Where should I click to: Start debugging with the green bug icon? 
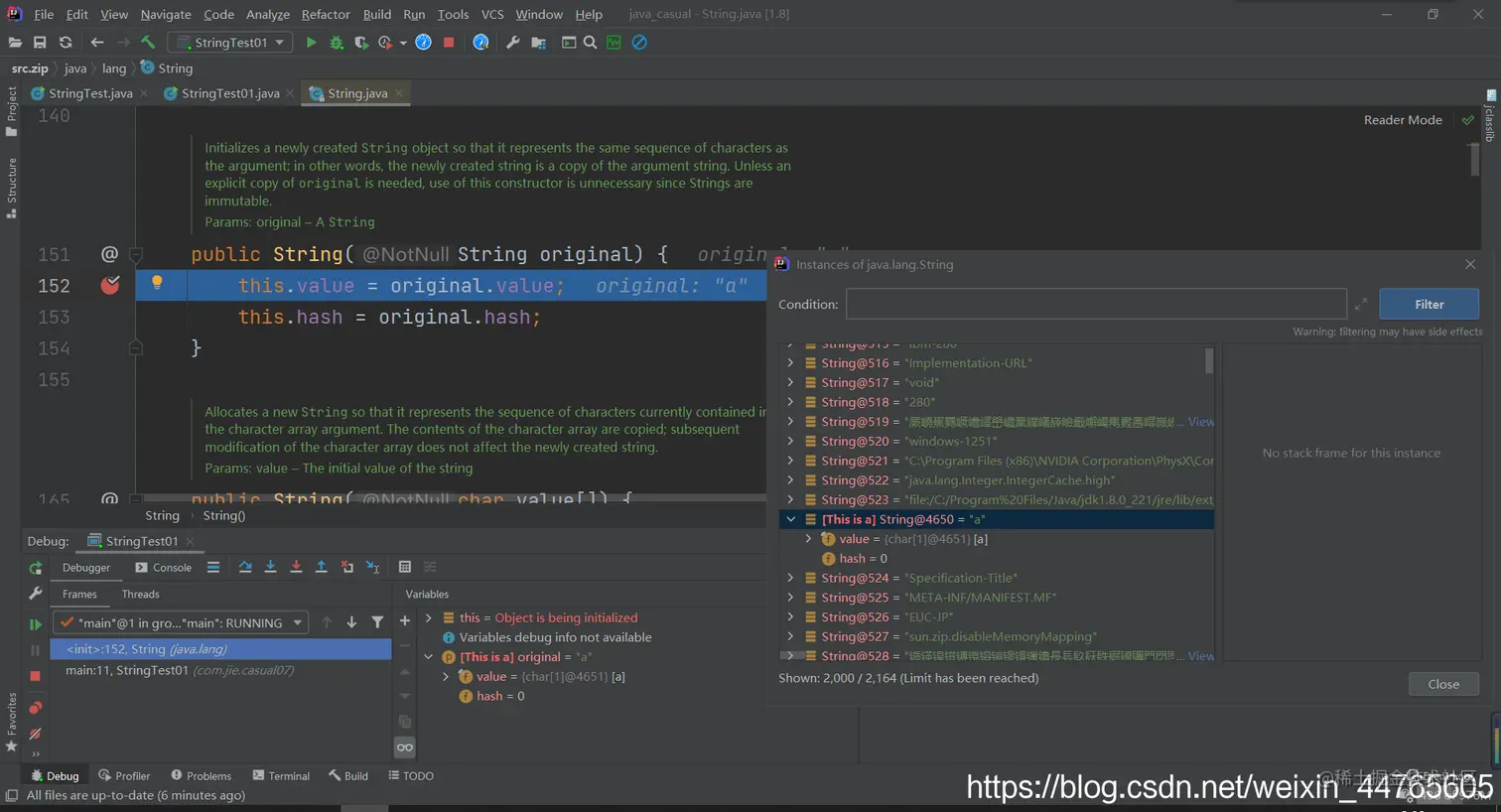tap(337, 43)
